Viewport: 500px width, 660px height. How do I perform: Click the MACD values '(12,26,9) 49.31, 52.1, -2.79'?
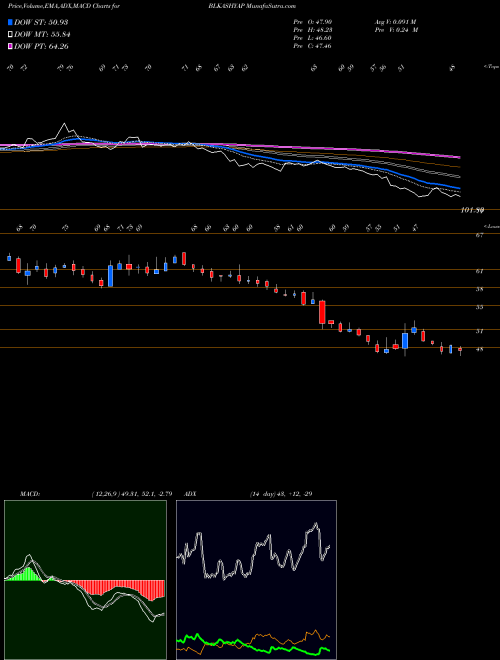(132, 494)
